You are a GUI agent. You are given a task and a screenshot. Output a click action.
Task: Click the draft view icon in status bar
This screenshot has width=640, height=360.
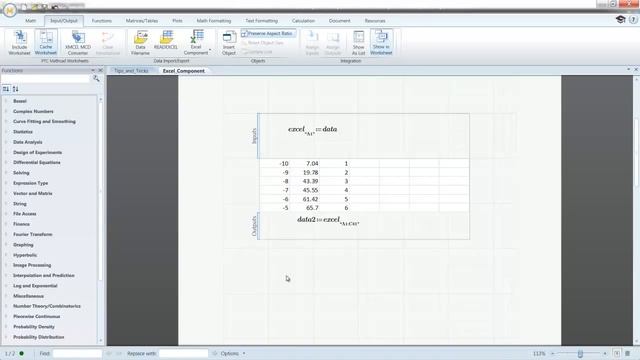click(x=628, y=353)
